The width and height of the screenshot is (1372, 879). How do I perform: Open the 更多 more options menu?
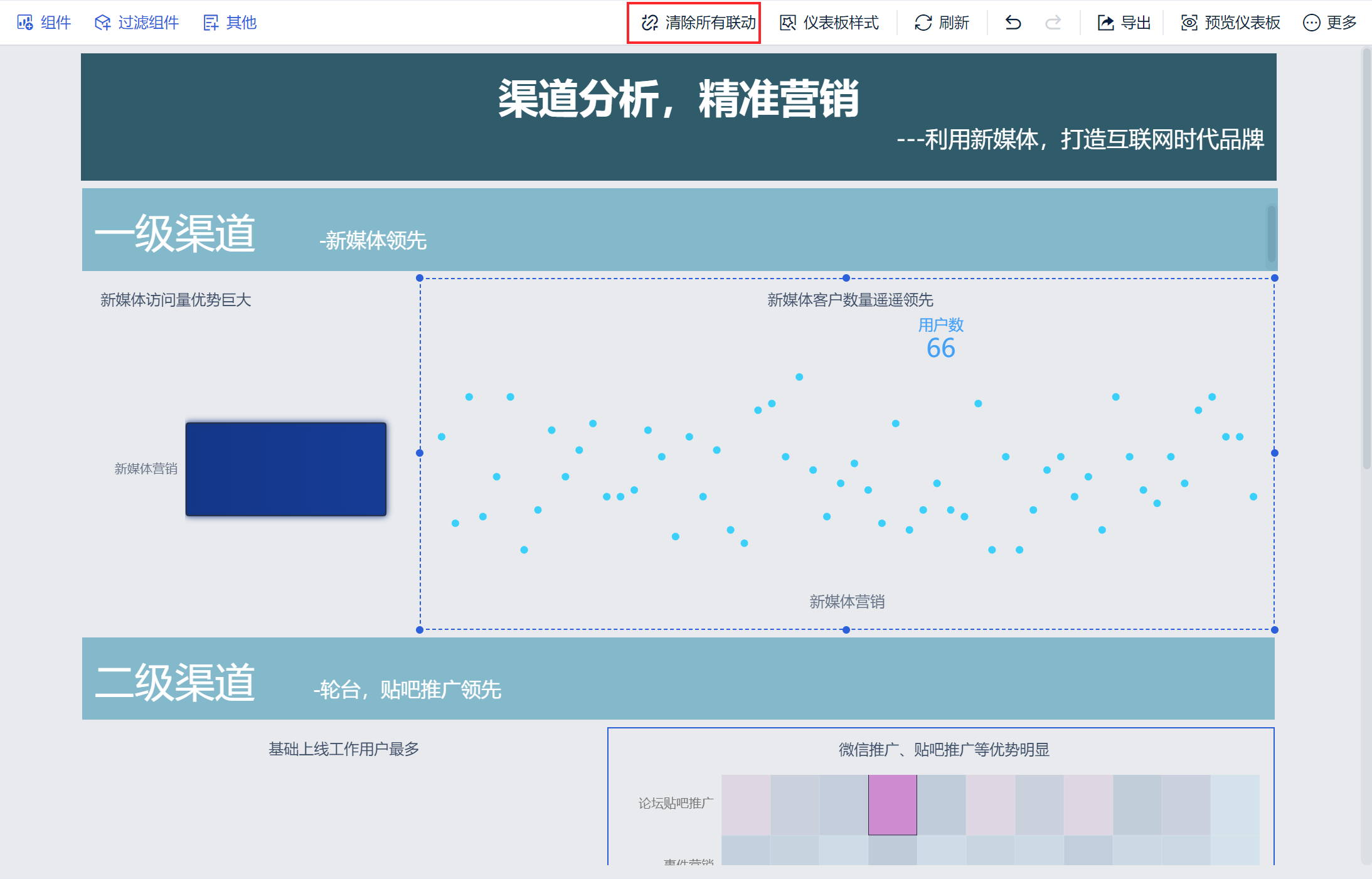1329,23
